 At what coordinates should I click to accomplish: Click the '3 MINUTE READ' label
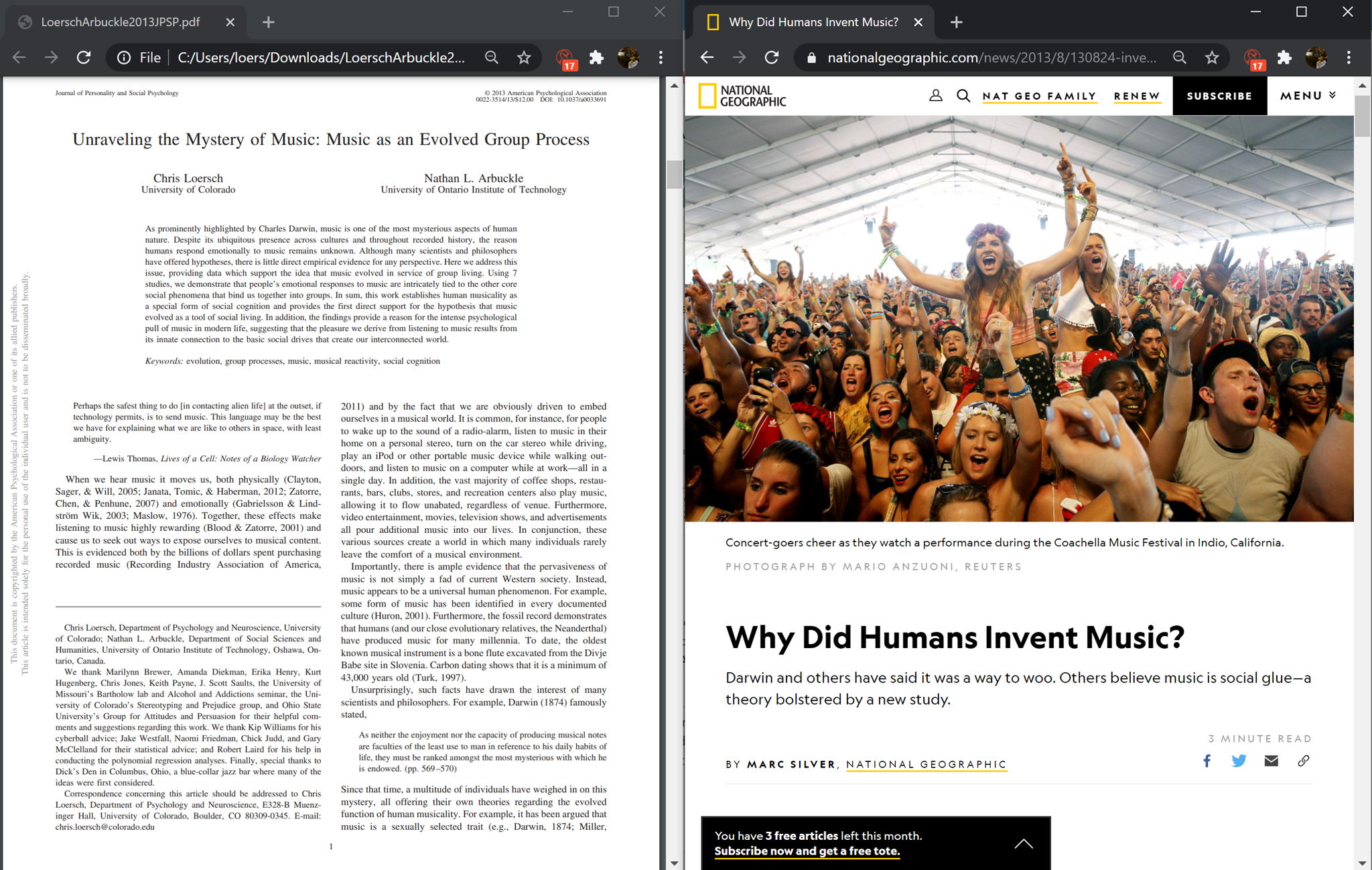point(1260,739)
